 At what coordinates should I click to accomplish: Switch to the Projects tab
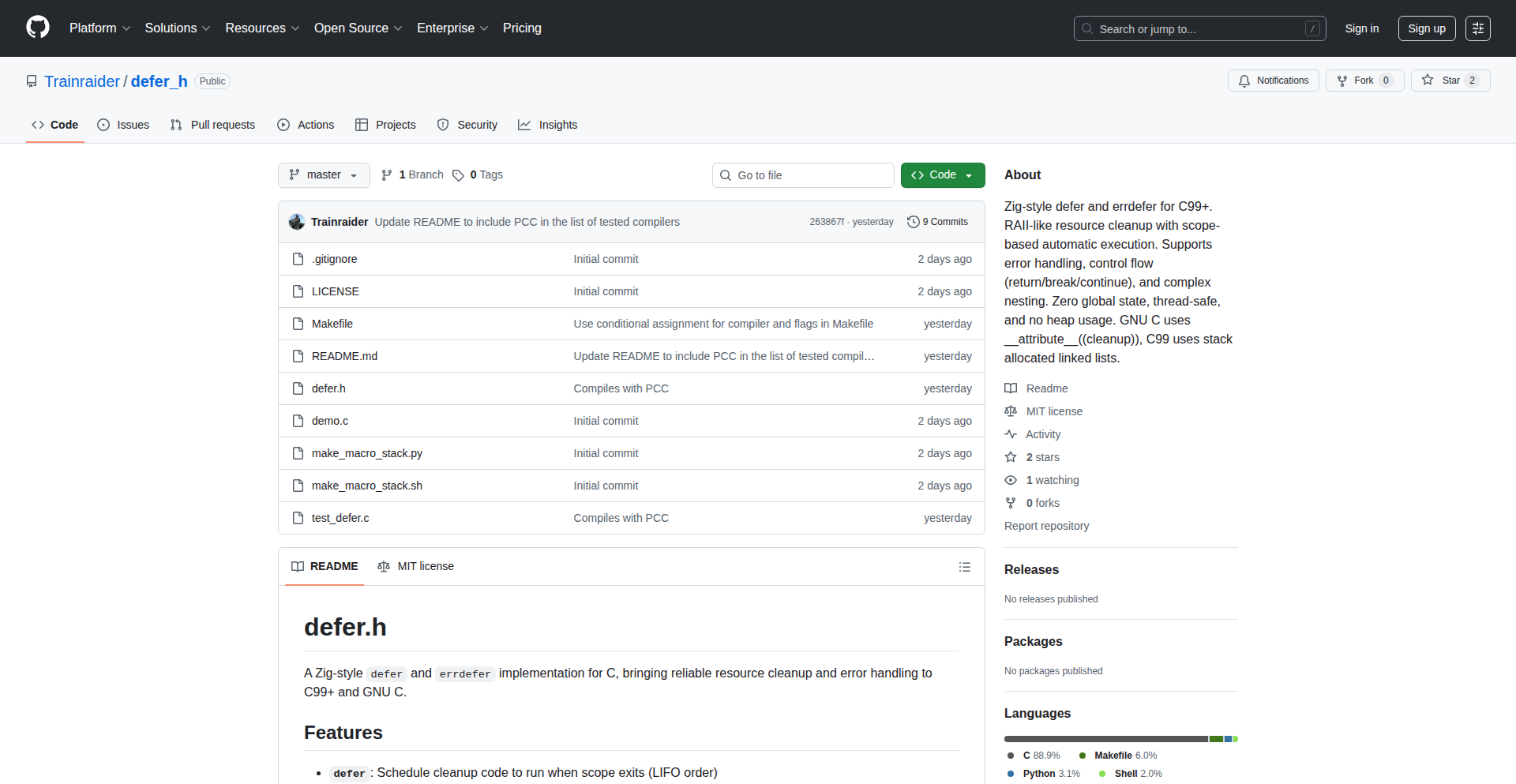point(385,125)
